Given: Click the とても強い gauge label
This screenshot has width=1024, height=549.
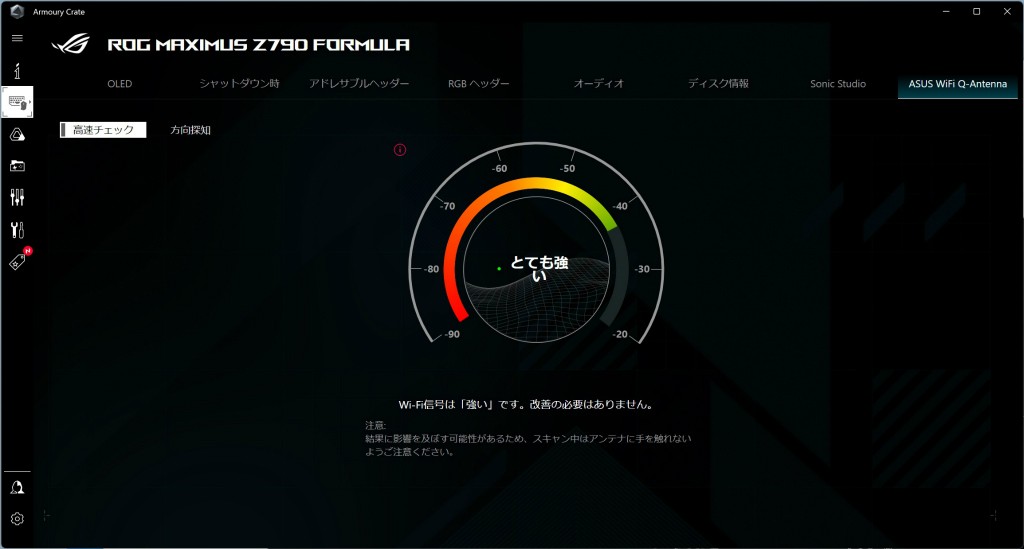Looking at the screenshot, I should pos(539,268).
